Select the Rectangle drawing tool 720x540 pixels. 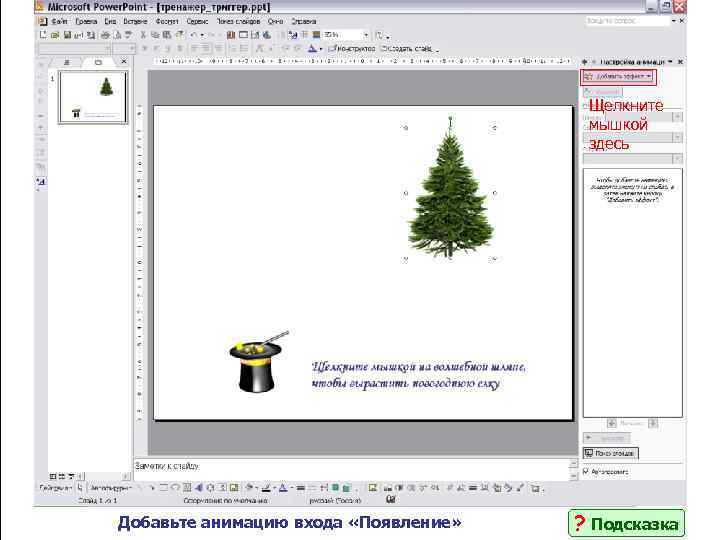click(163, 488)
